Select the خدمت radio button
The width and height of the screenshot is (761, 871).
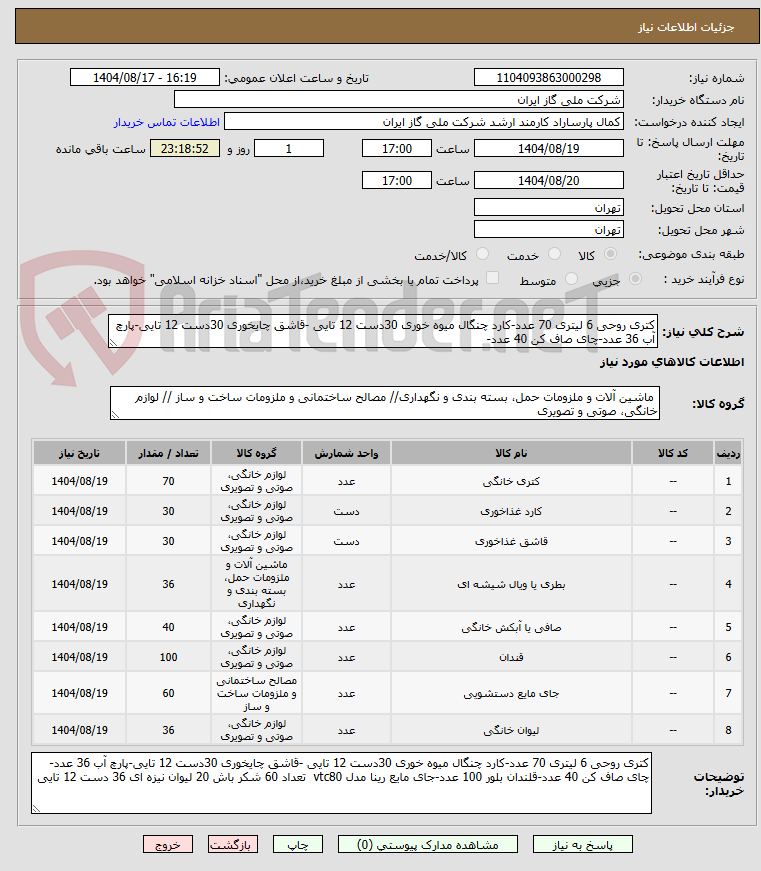click(x=554, y=254)
